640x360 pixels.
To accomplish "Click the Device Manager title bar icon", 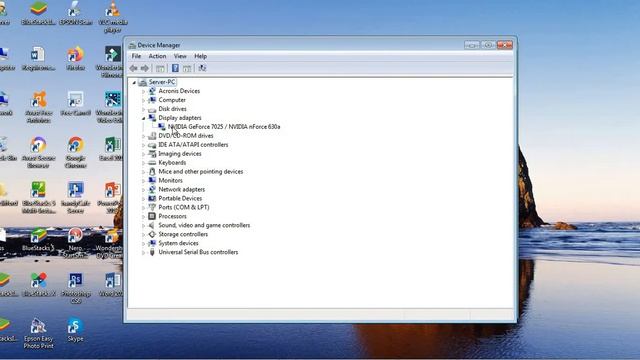I will 132,45.
